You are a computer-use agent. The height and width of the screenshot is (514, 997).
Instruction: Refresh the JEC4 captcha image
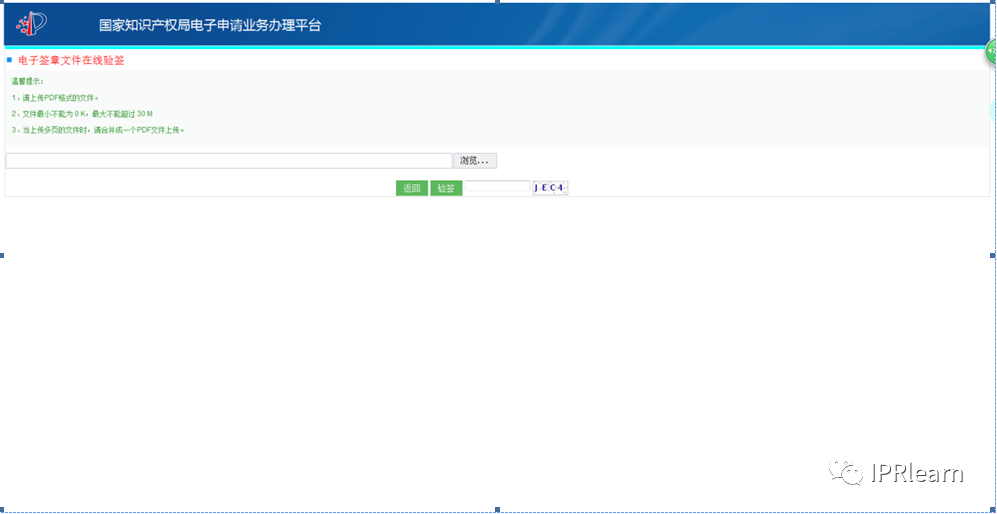click(550, 188)
